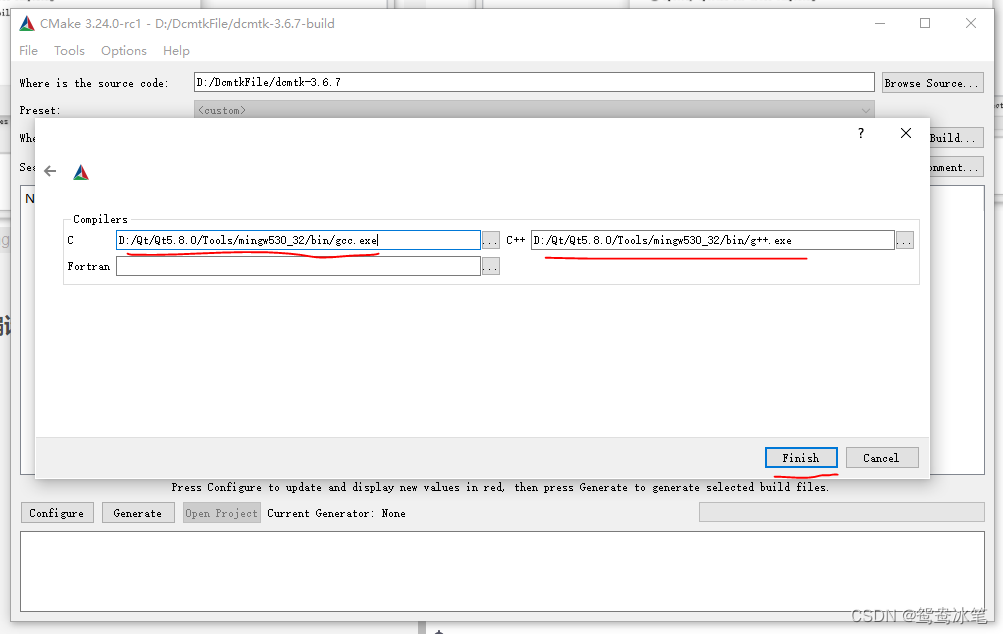Focus the C++ compiler path field
The width and height of the screenshot is (1003, 634).
(713, 240)
